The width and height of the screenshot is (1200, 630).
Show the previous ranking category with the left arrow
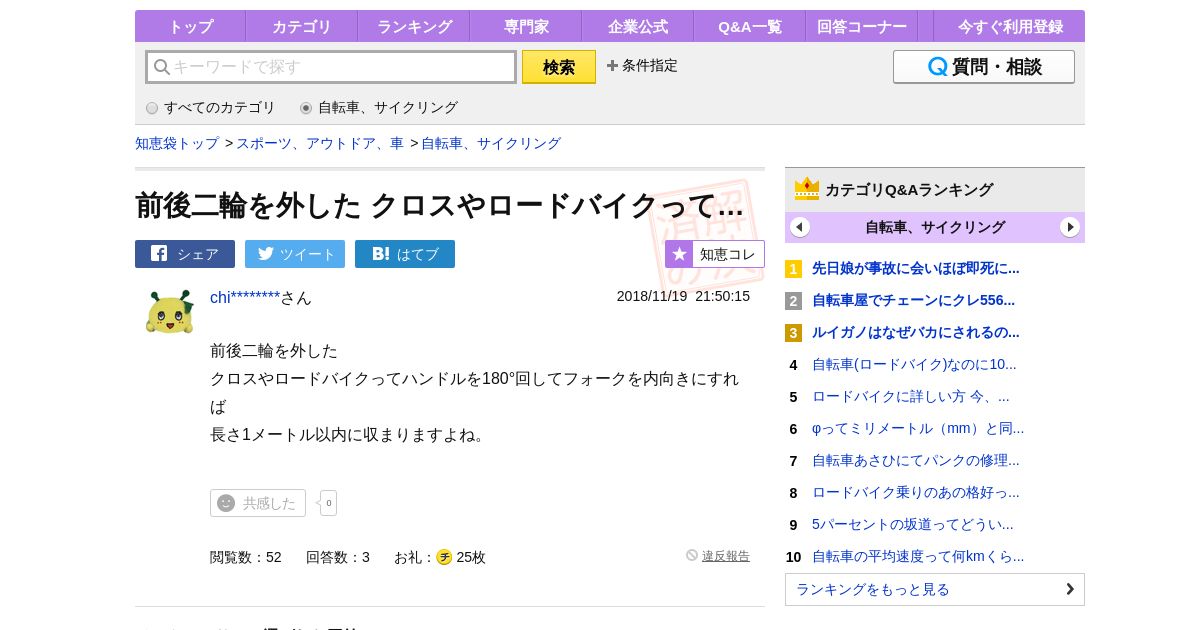click(x=800, y=227)
